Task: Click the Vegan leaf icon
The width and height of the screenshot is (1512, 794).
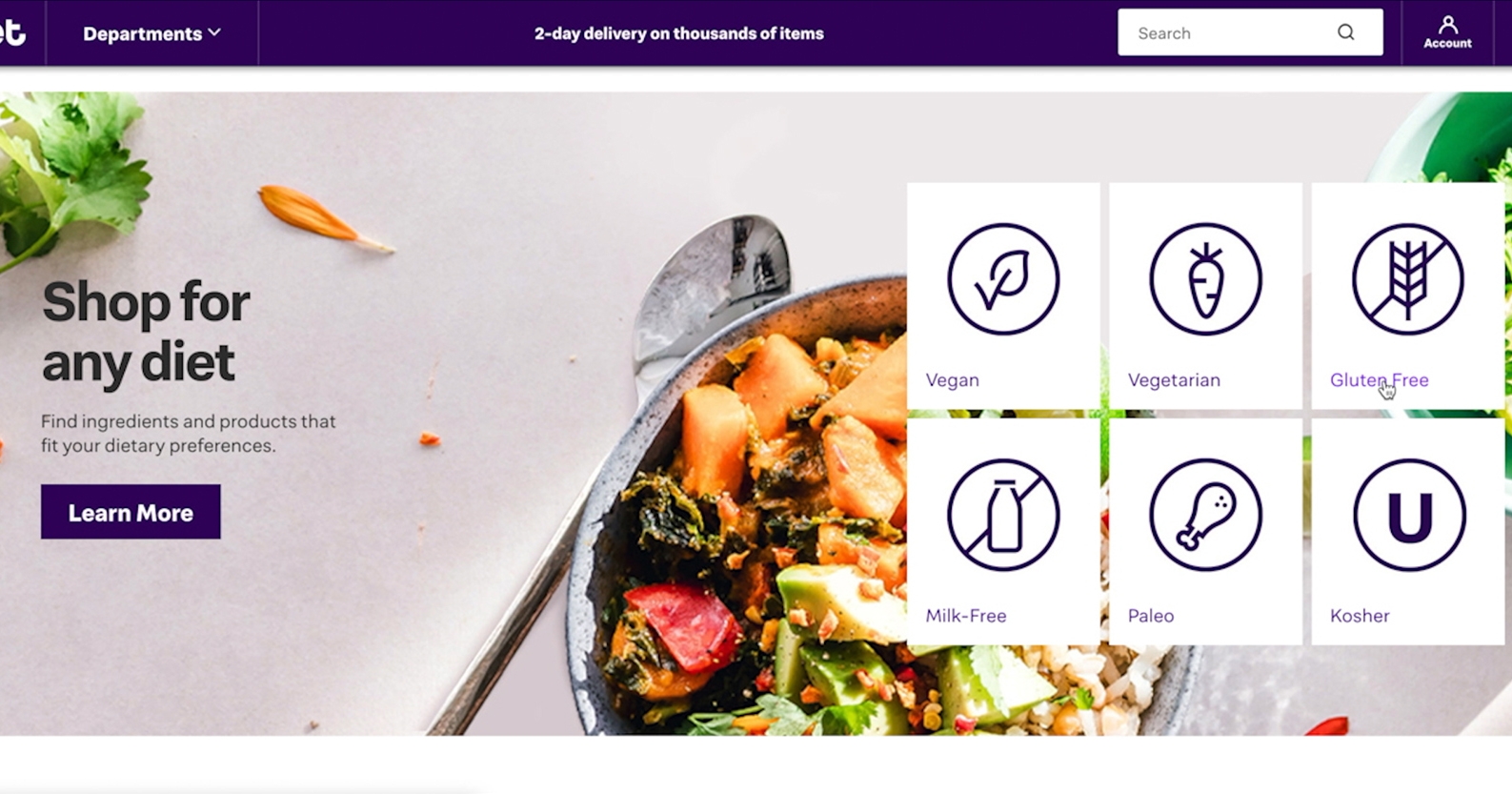Action: point(1003,279)
